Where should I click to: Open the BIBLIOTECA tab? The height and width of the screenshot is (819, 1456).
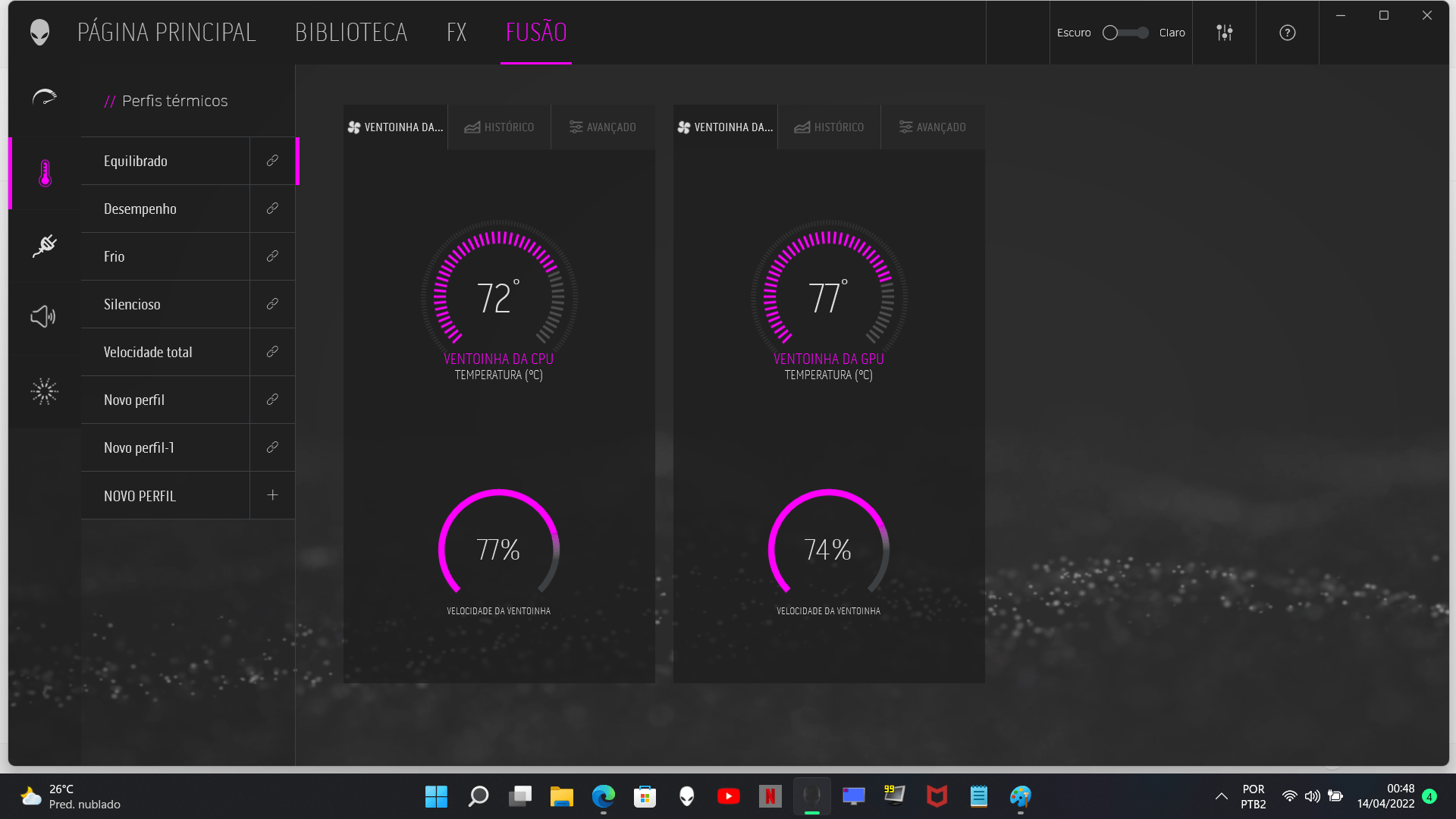pos(351,33)
